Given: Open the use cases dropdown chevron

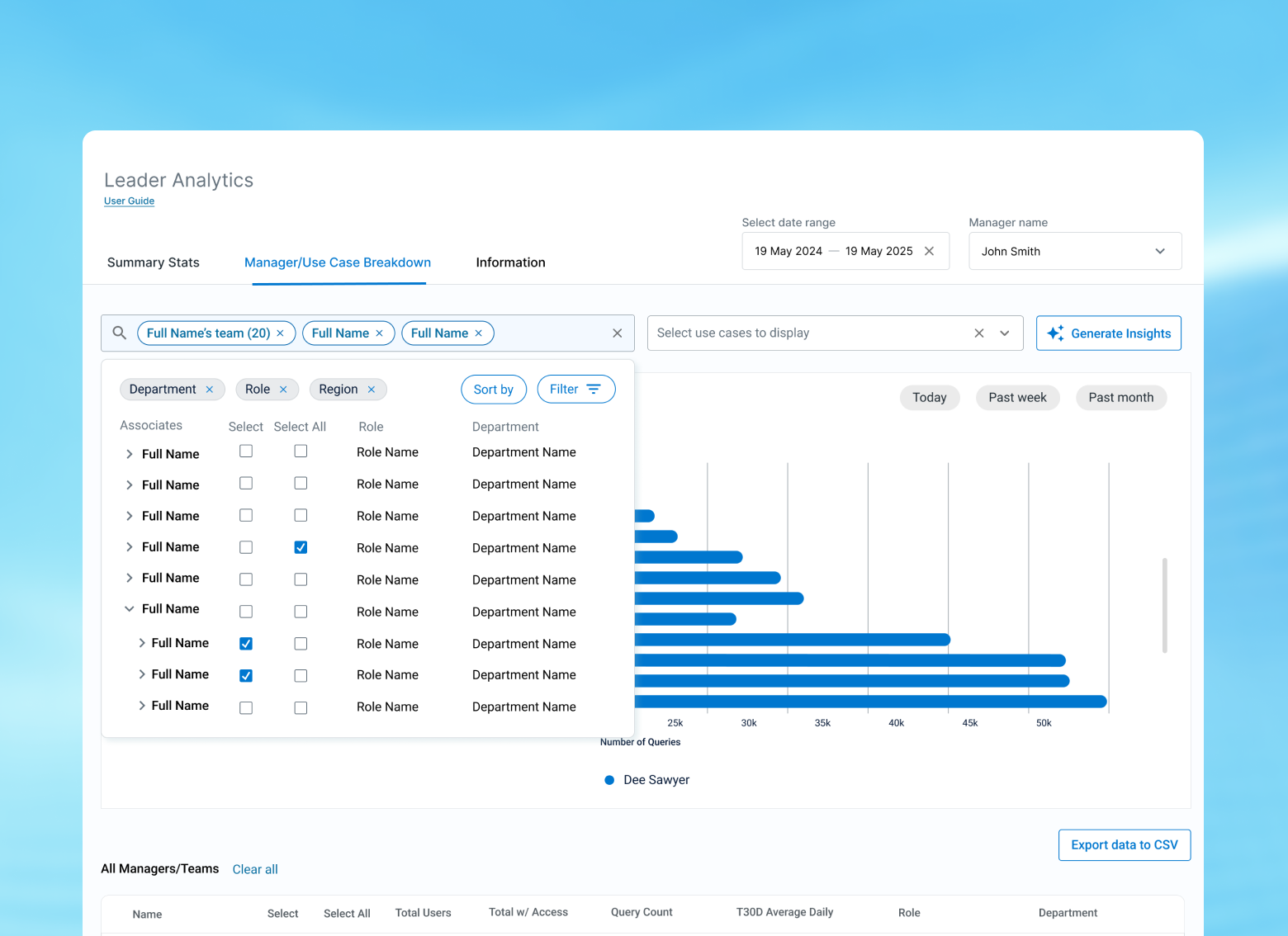Looking at the screenshot, I should pos(1005,333).
